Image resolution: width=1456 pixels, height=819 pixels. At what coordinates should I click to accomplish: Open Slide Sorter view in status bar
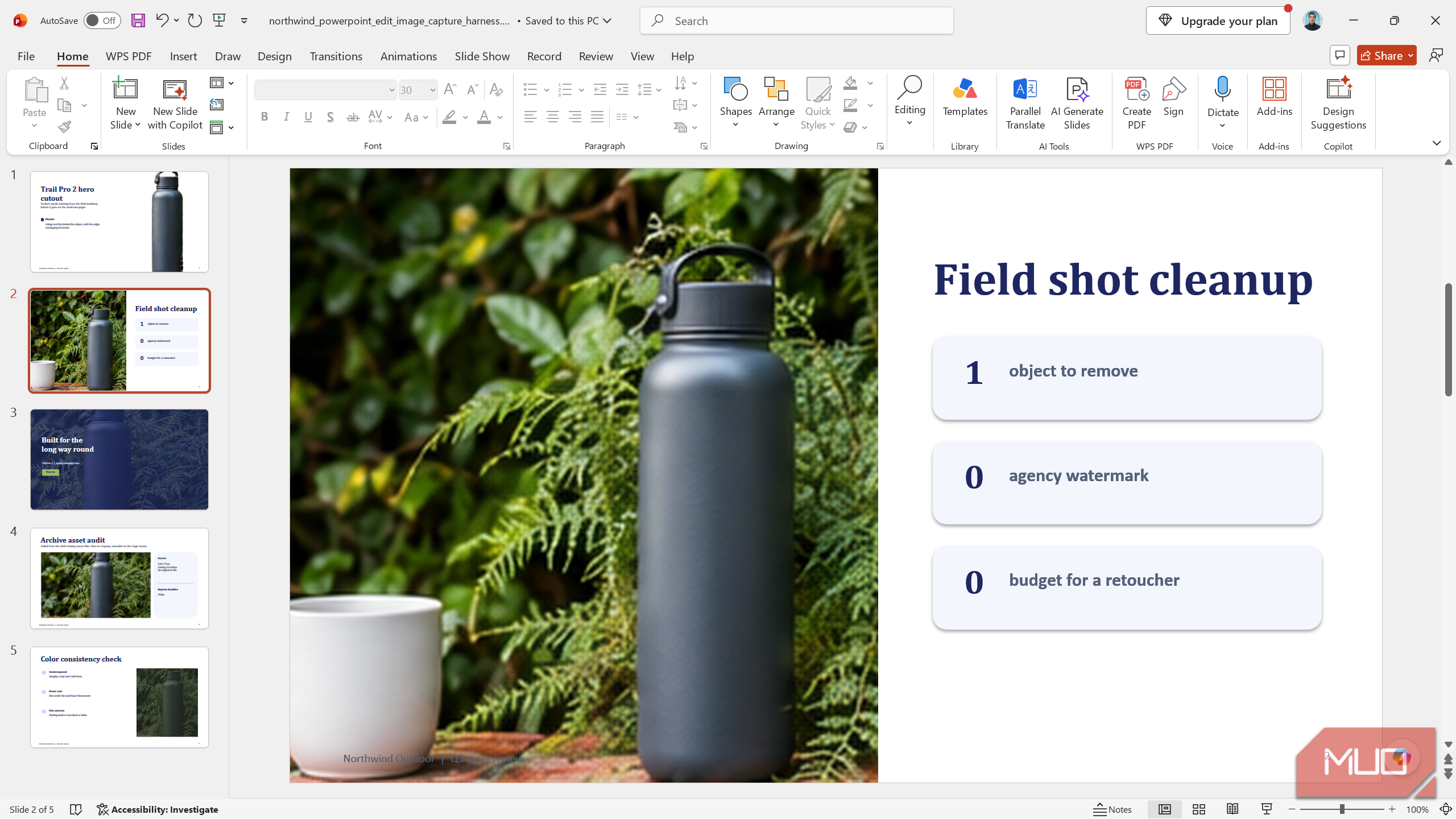click(x=1199, y=809)
